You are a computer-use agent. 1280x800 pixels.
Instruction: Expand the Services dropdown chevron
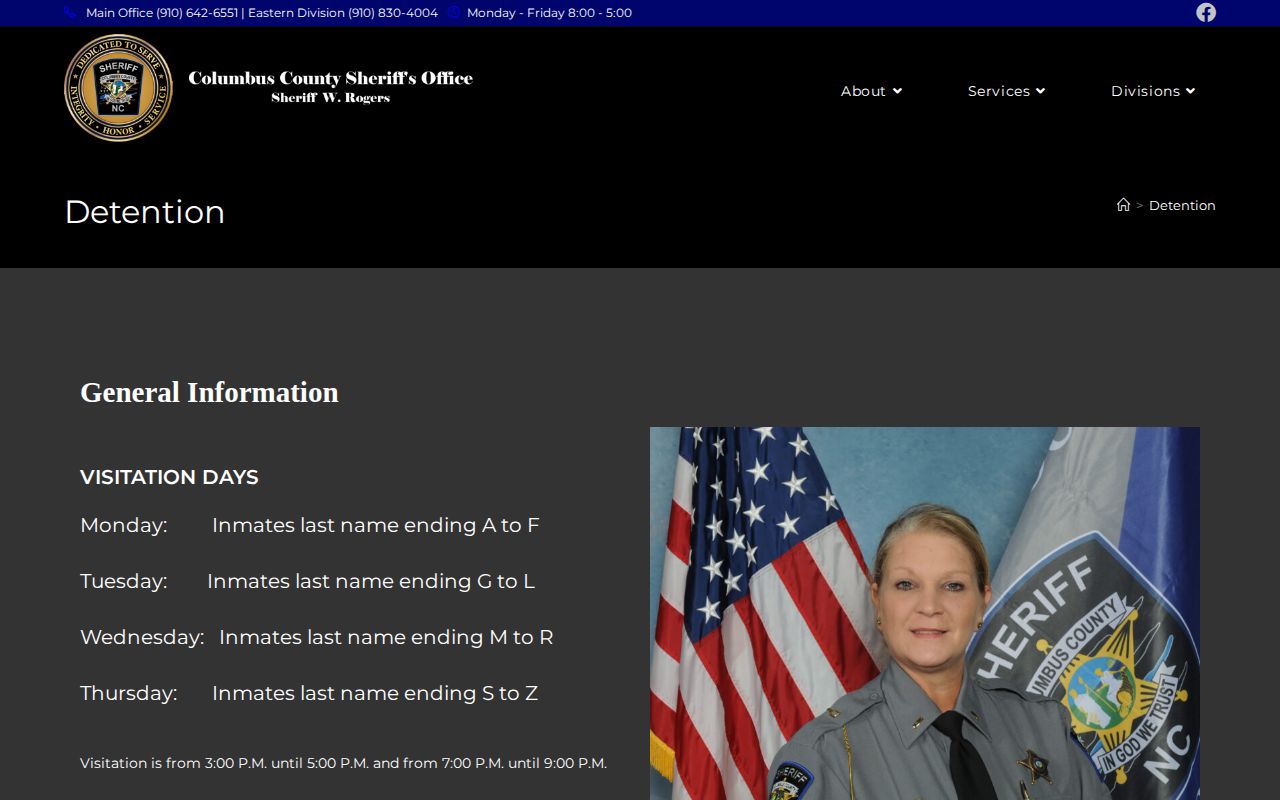(1040, 91)
